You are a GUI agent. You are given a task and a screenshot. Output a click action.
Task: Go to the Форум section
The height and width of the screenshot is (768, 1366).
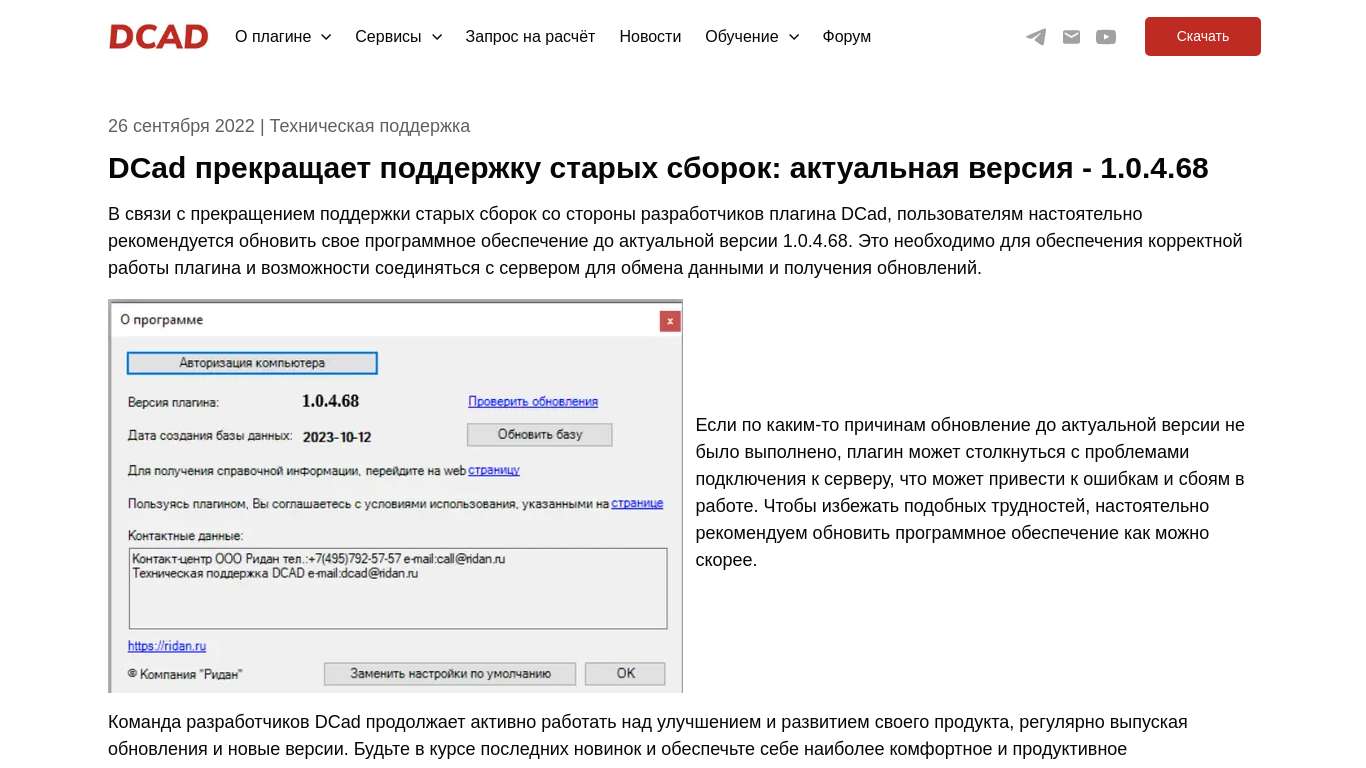coord(846,36)
